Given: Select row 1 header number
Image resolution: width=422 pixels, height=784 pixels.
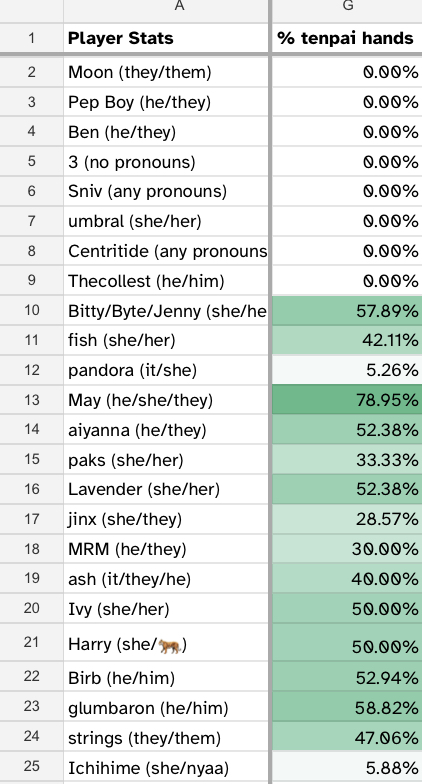Looking at the screenshot, I should click(32, 38).
